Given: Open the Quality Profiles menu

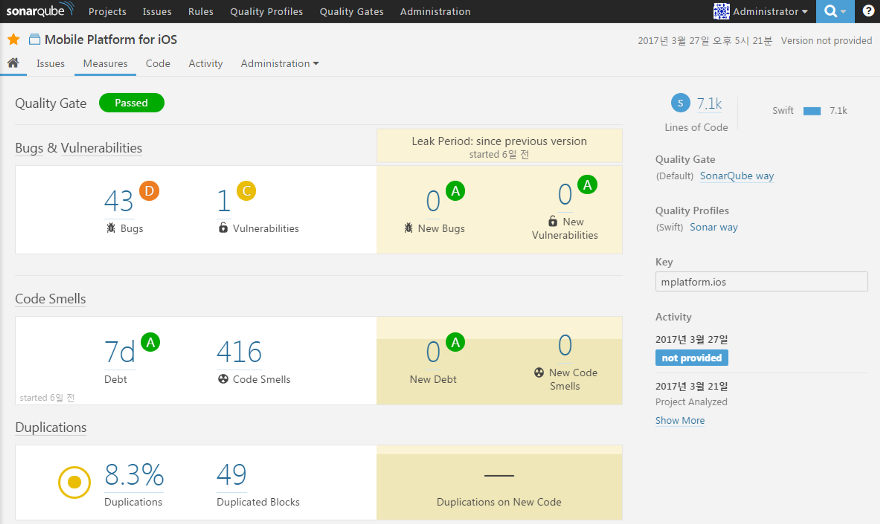Looking at the screenshot, I should pos(267,11).
